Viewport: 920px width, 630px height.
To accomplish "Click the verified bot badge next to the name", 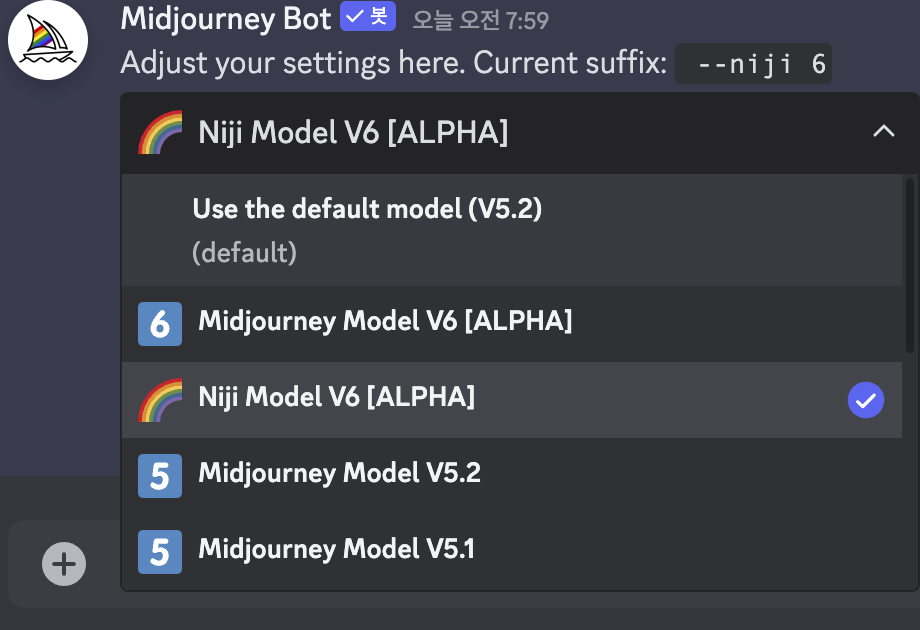I will (368, 18).
